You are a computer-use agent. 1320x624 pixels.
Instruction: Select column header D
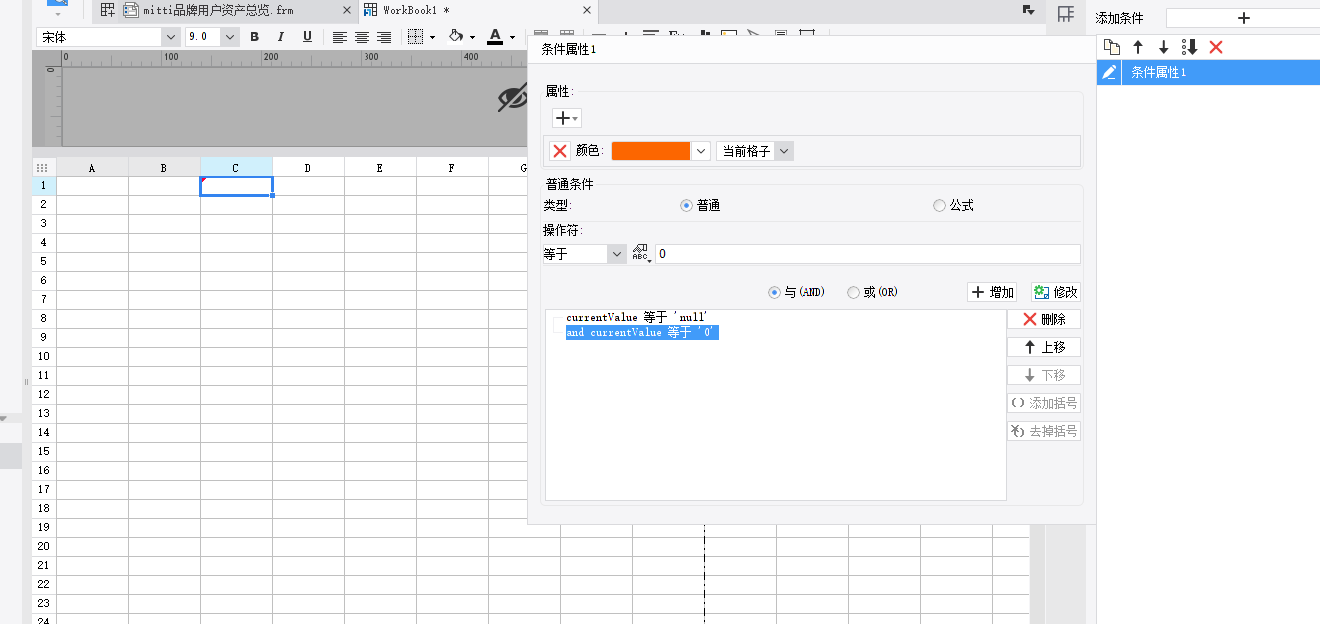308,168
